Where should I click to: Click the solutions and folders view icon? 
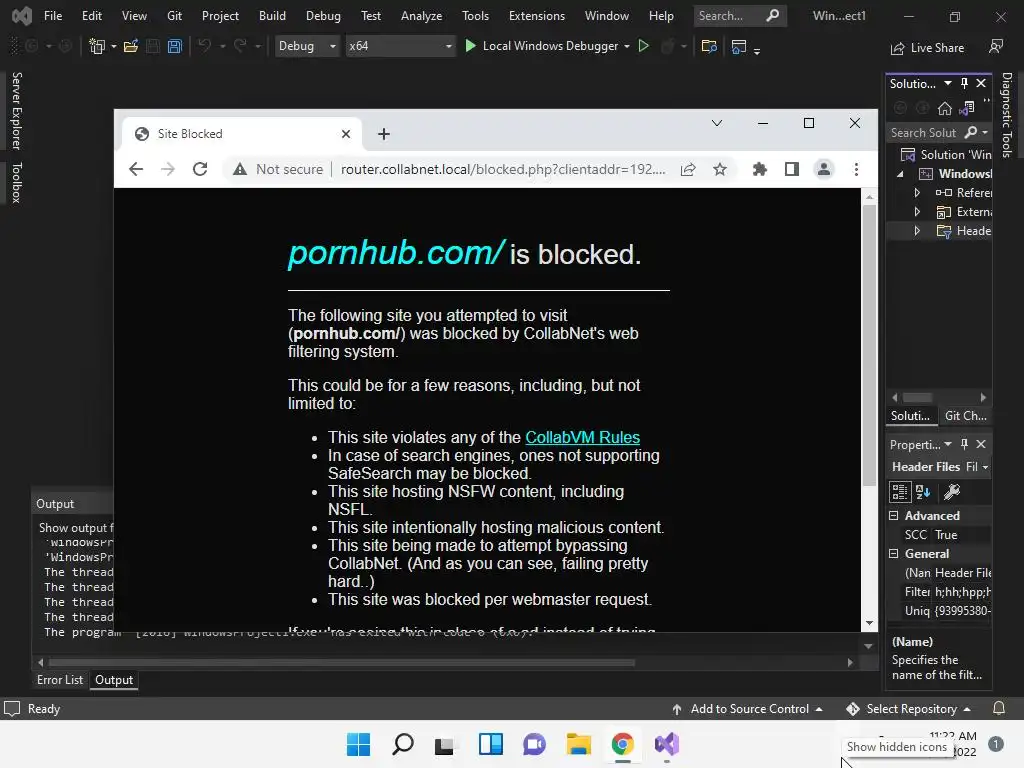point(967,108)
